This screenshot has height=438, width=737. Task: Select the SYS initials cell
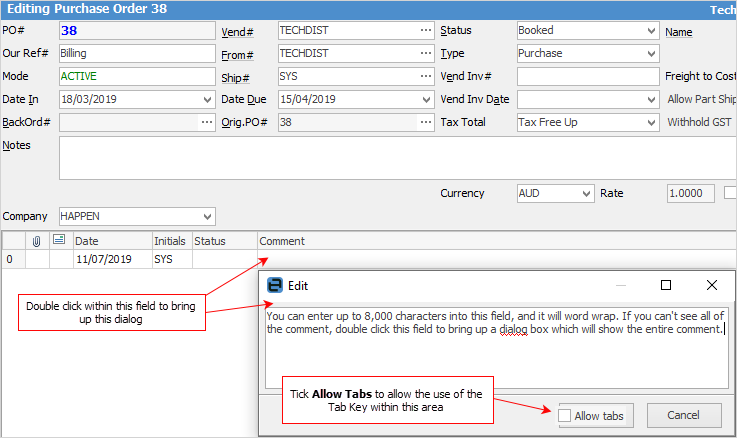click(x=172, y=259)
